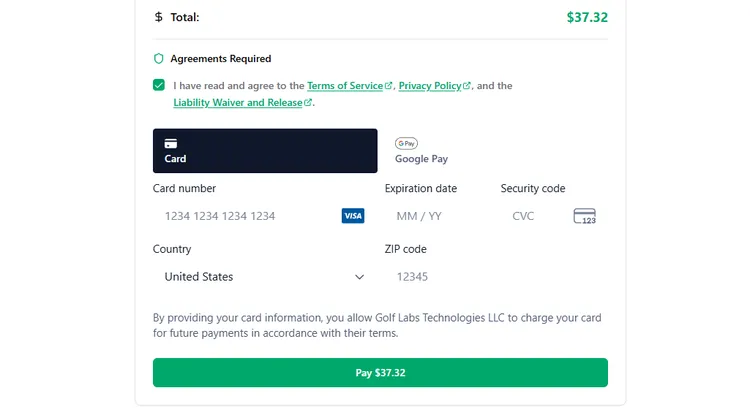Expand the United States dropdown chevron
750x415 pixels.
[360, 277]
